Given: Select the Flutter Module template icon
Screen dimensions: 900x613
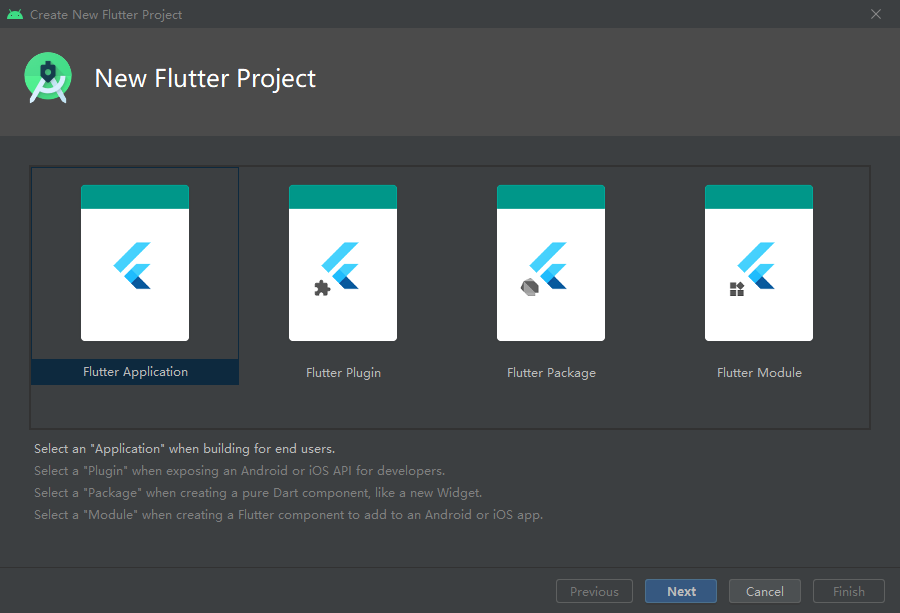Looking at the screenshot, I should (759, 263).
